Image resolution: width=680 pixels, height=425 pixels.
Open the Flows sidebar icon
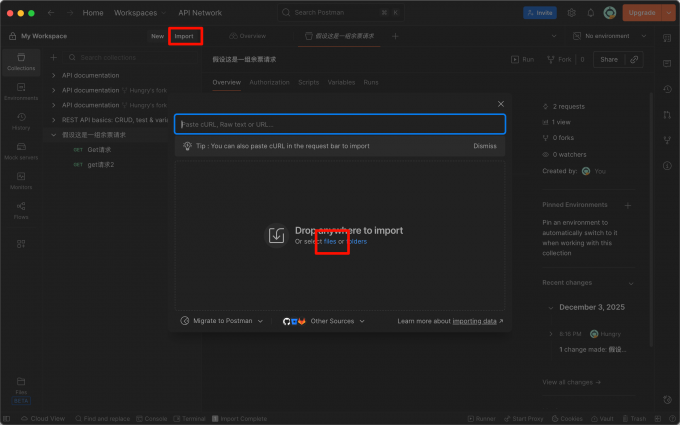click(x=21, y=211)
